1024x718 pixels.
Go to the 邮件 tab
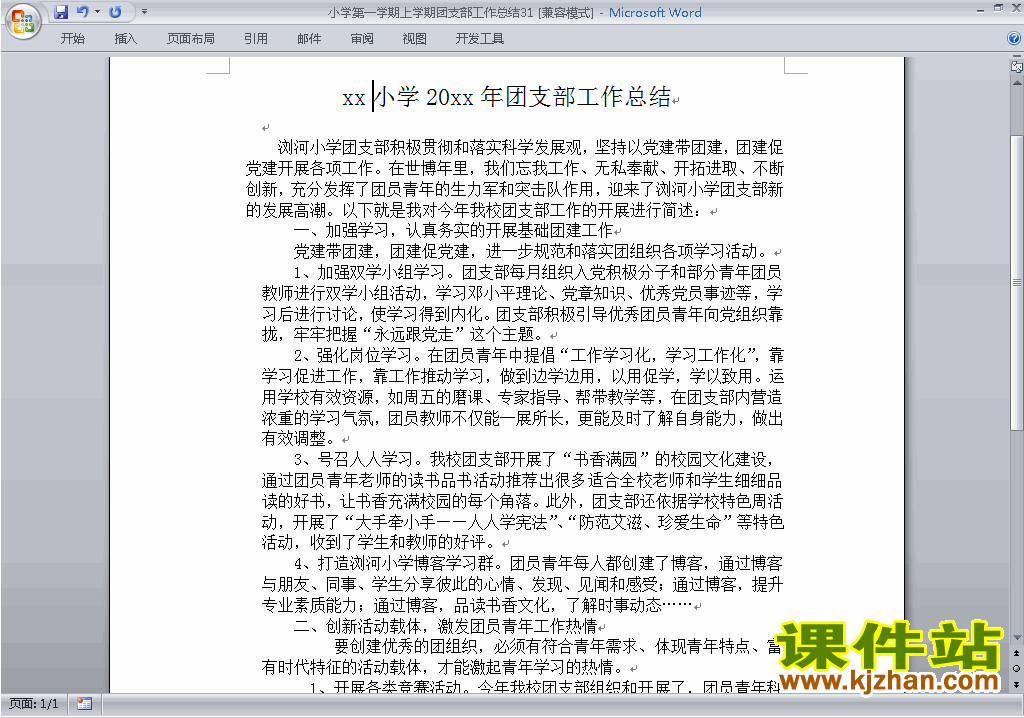coord(309,39)
